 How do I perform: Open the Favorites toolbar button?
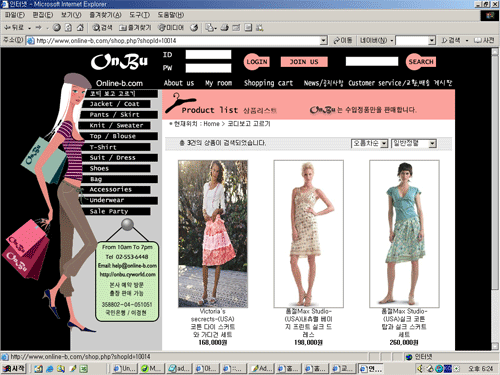tap(135, 28)
